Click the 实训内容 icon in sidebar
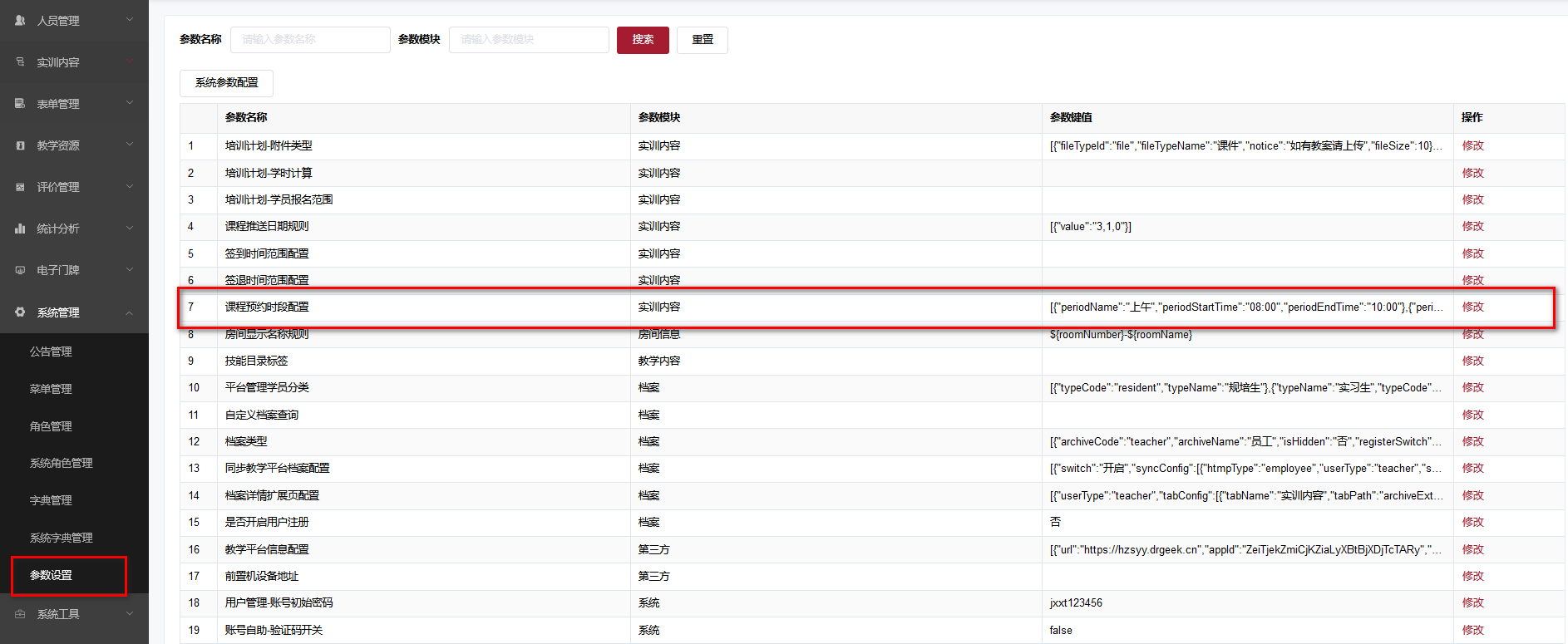The image size is (1568, 644). [x=20, y=61]
